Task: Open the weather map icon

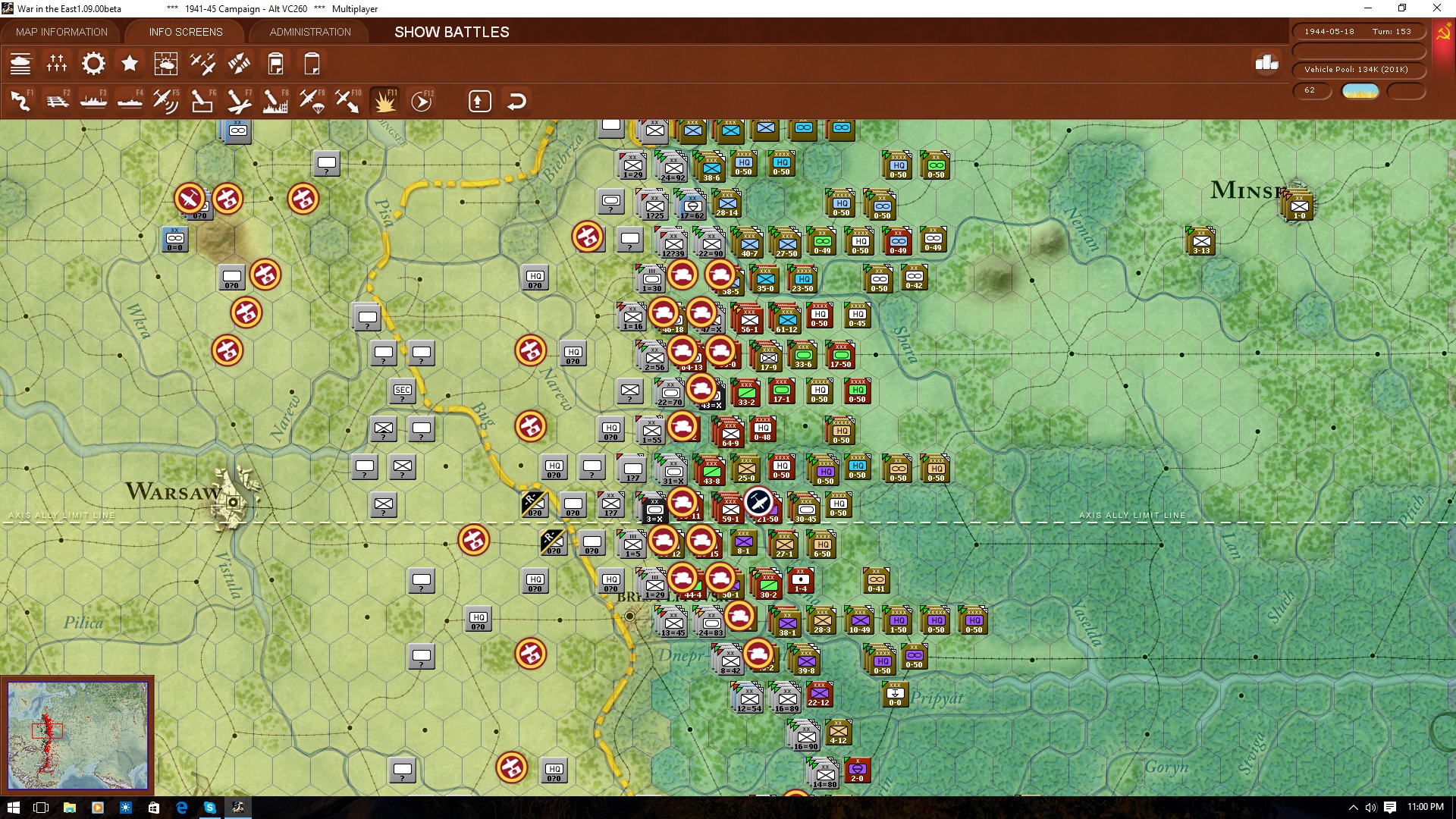Action: [166, 64]
